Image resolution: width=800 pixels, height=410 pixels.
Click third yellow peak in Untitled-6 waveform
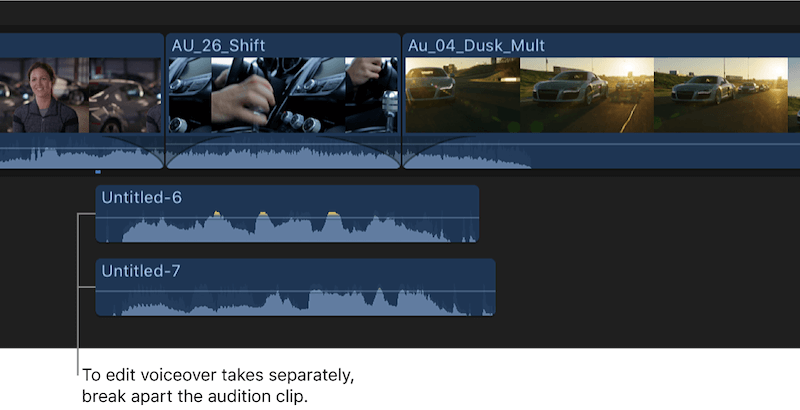333,214
